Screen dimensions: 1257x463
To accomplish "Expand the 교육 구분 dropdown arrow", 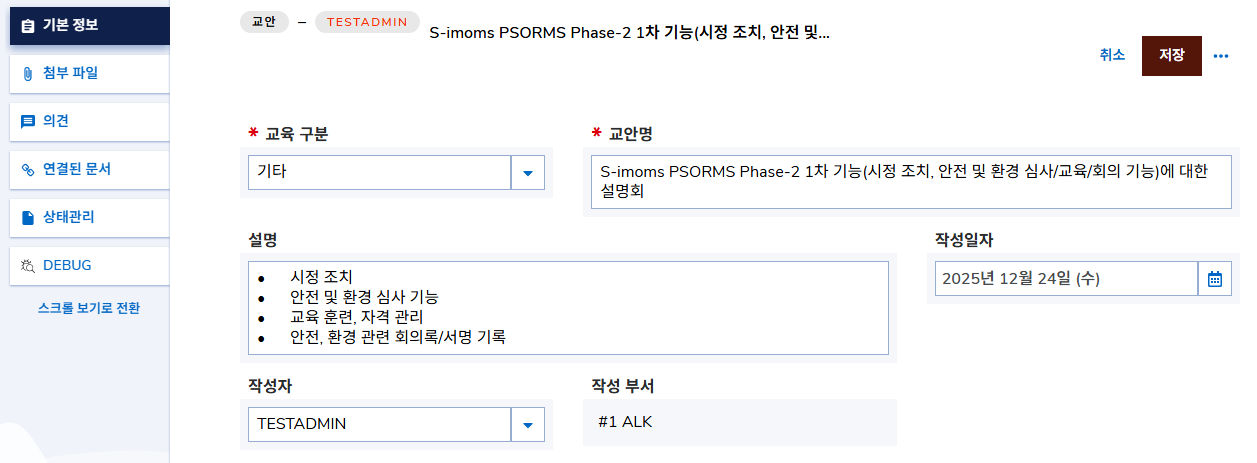I will pyautogui.click(x=527, y=172).
